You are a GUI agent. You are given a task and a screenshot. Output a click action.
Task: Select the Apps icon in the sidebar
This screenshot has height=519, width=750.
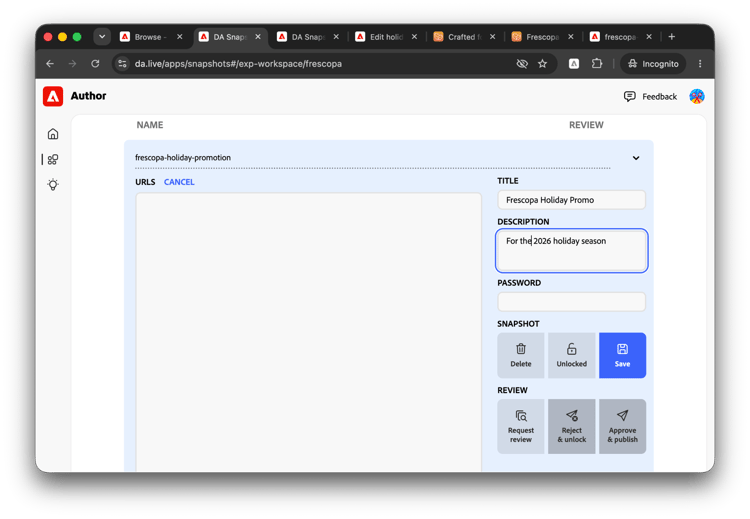pos(53,159)
